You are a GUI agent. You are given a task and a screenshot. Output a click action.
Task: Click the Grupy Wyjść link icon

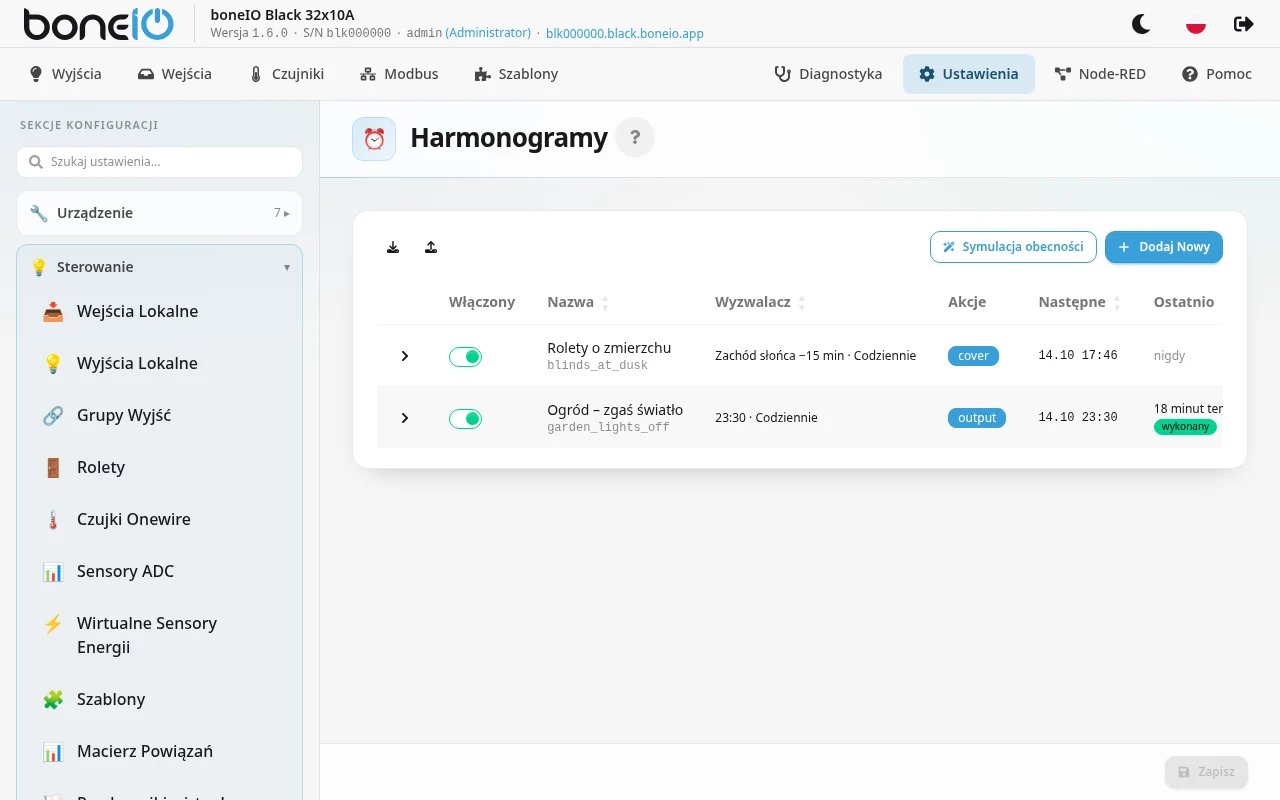click(x=53, y=415)
